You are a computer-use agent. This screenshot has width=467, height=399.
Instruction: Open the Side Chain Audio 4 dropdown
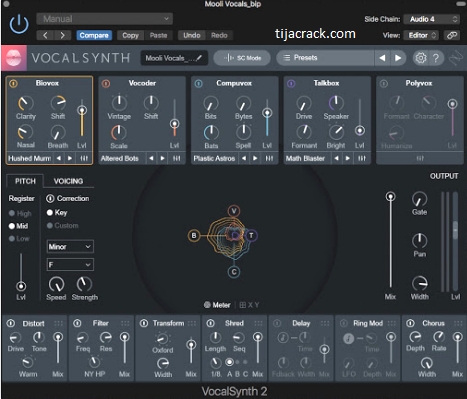click(432, 19)
